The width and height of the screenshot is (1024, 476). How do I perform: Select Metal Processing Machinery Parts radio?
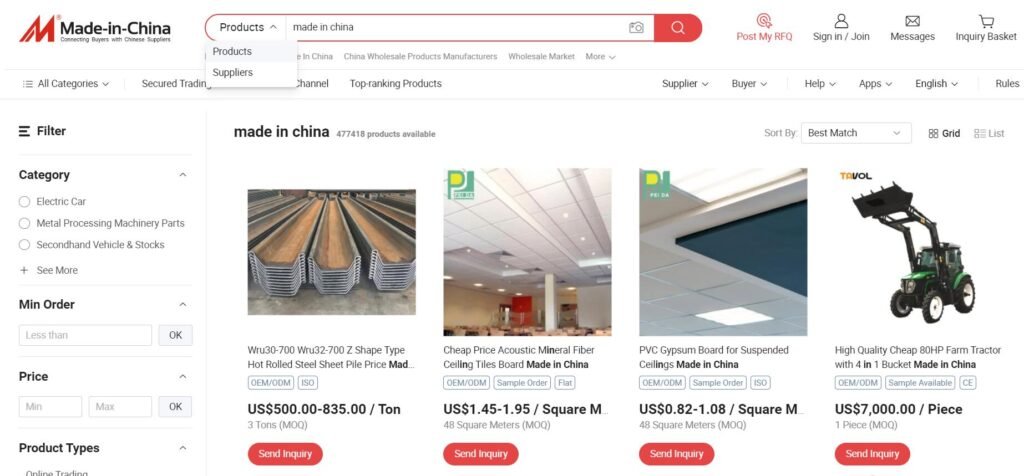(24, 223)
